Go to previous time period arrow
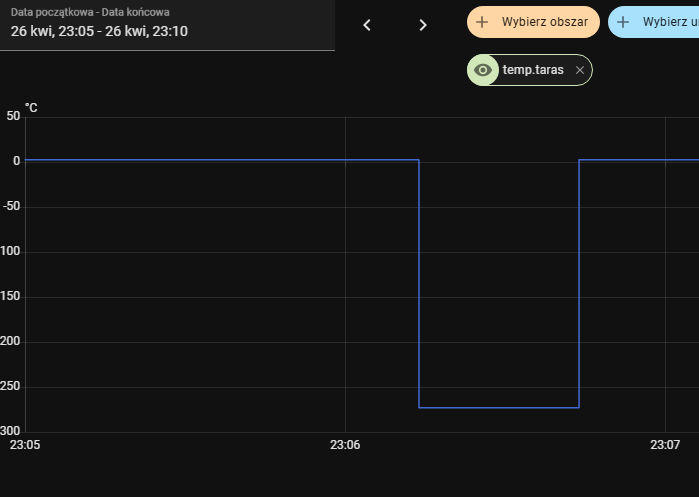Viewport: 699px width, 497px height. (367, 25)
